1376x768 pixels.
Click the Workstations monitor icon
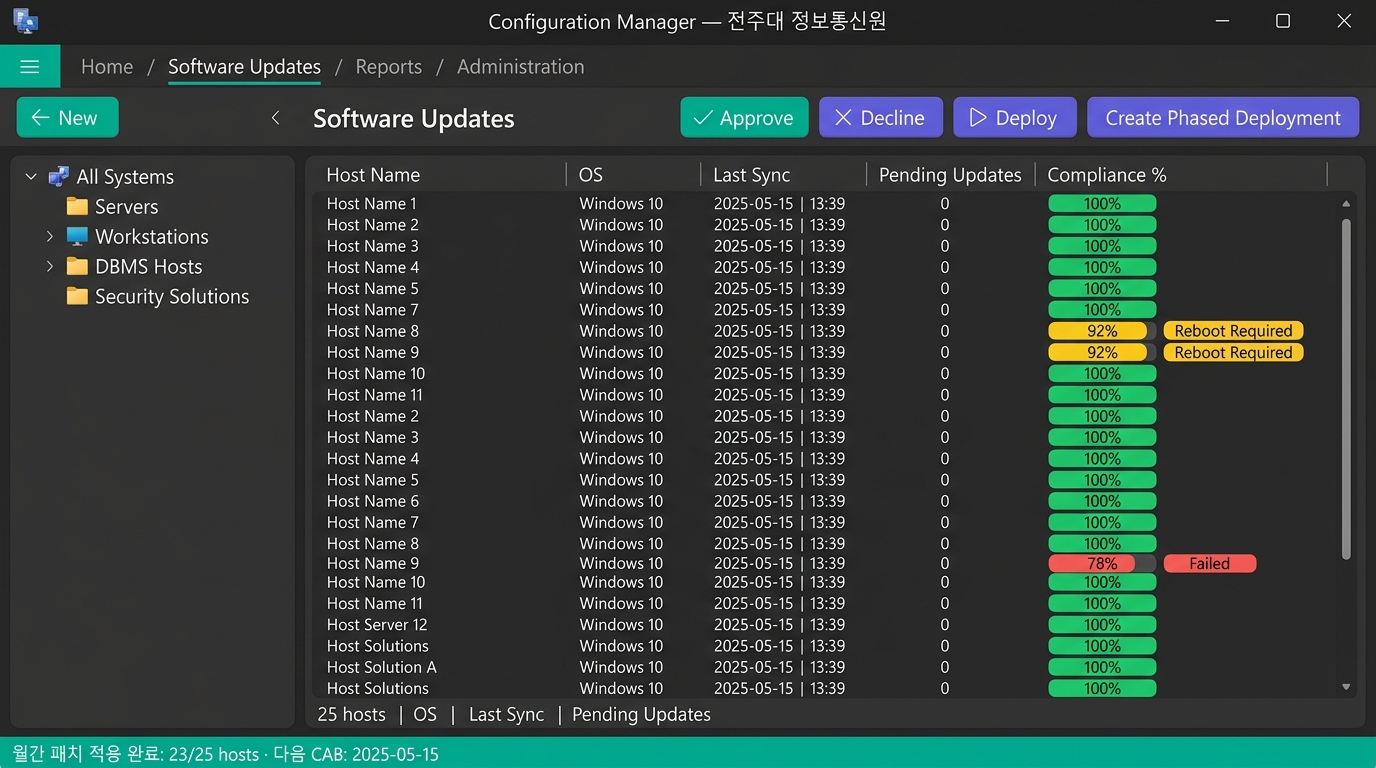coord(77,237)
